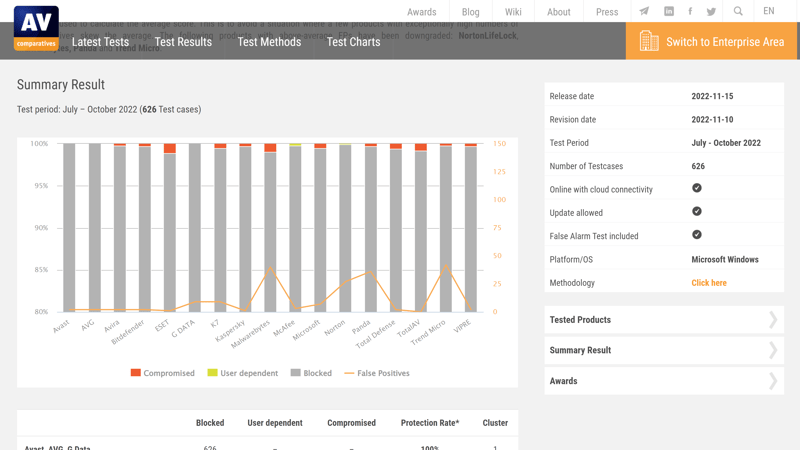Click the release date 2022-11-15

[x=712, y=96]
